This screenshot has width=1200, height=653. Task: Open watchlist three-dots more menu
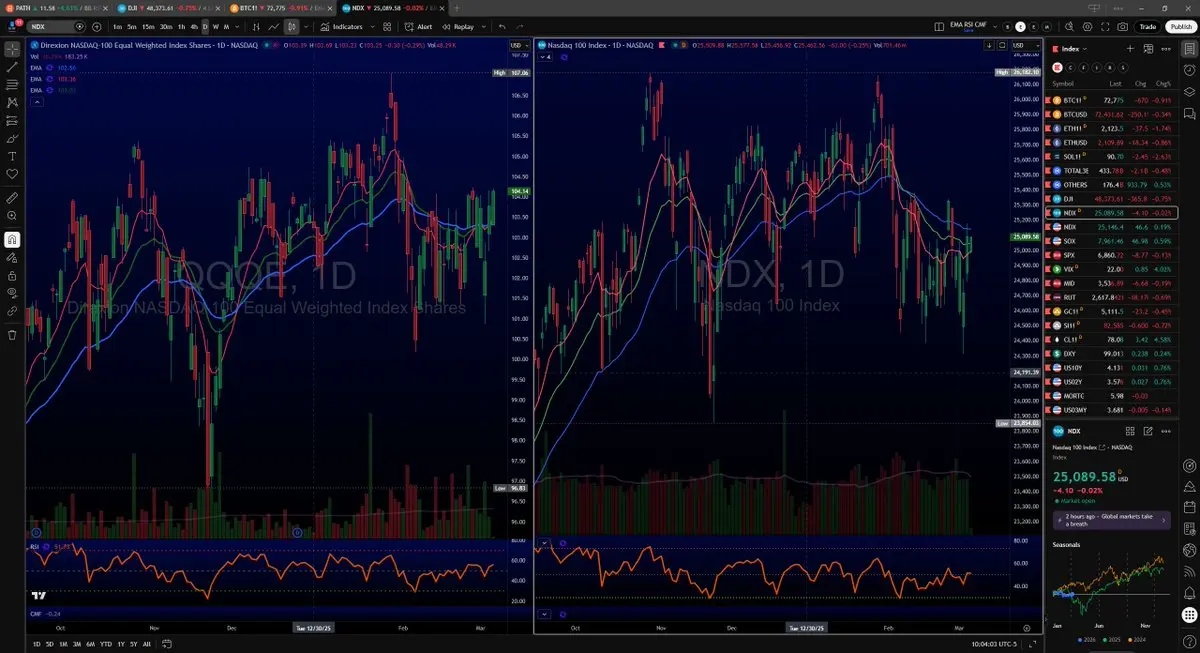click(x=1166, y=48)
